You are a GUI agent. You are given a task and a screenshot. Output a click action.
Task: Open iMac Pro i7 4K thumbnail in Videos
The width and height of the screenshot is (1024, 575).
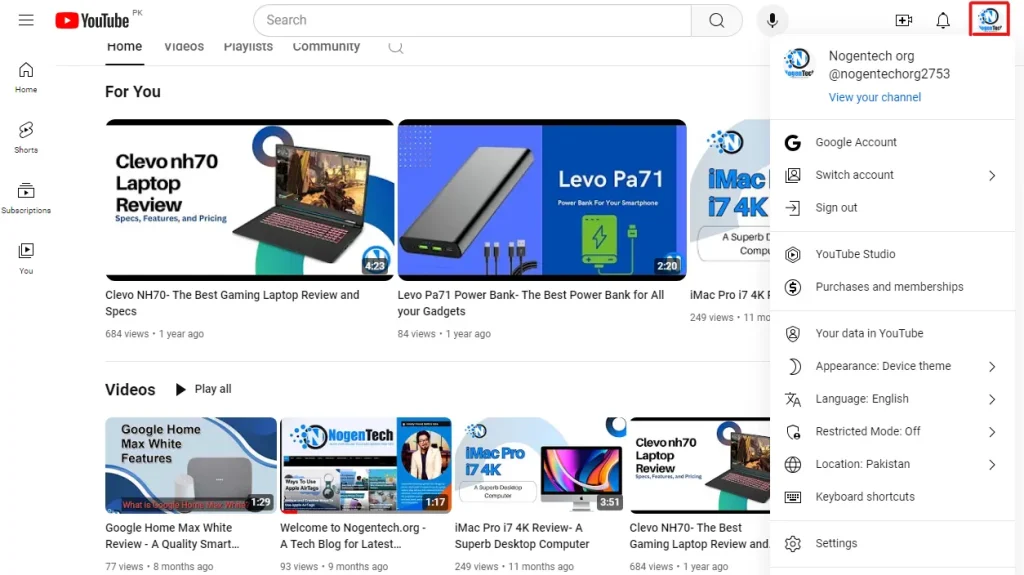tap(540, 465)
